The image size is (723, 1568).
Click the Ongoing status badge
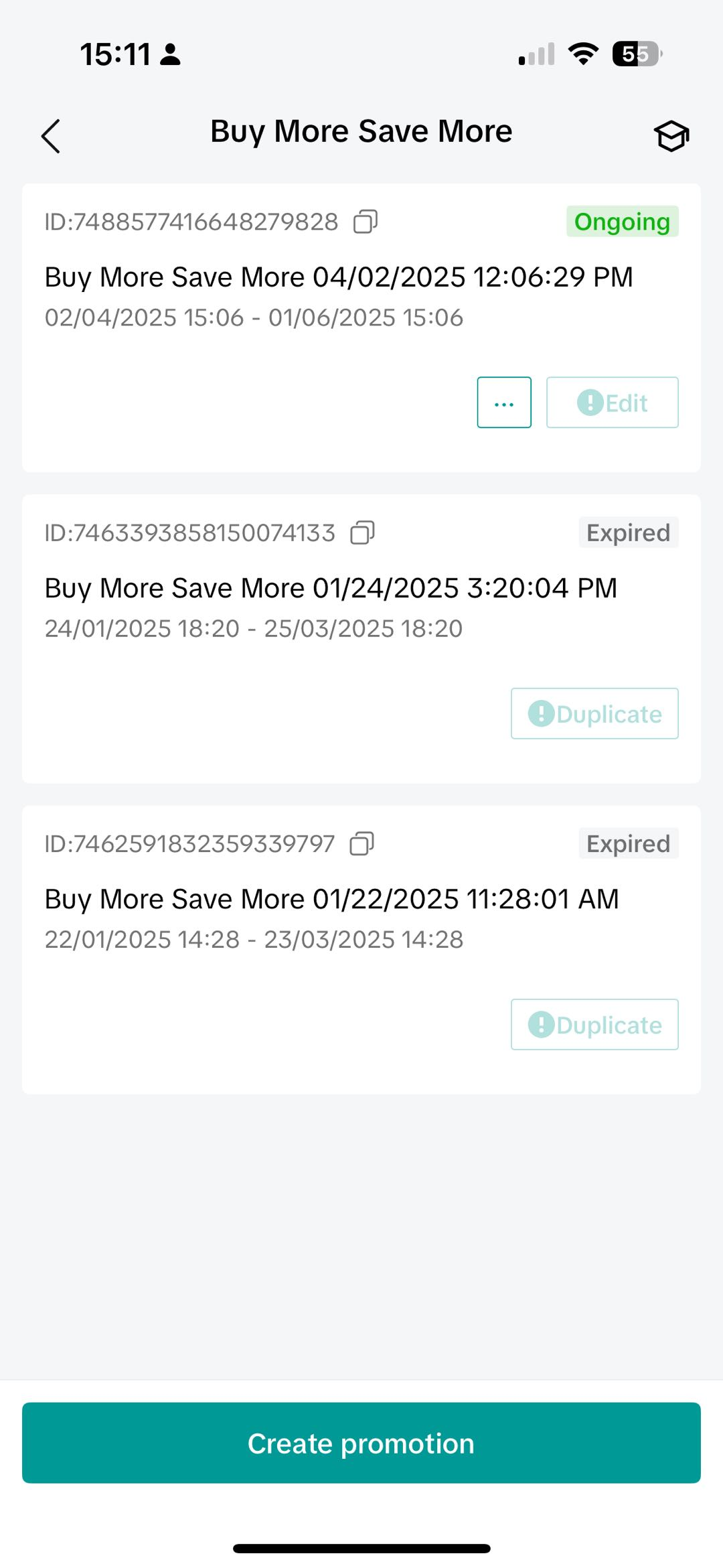click(x=622, y=222)
